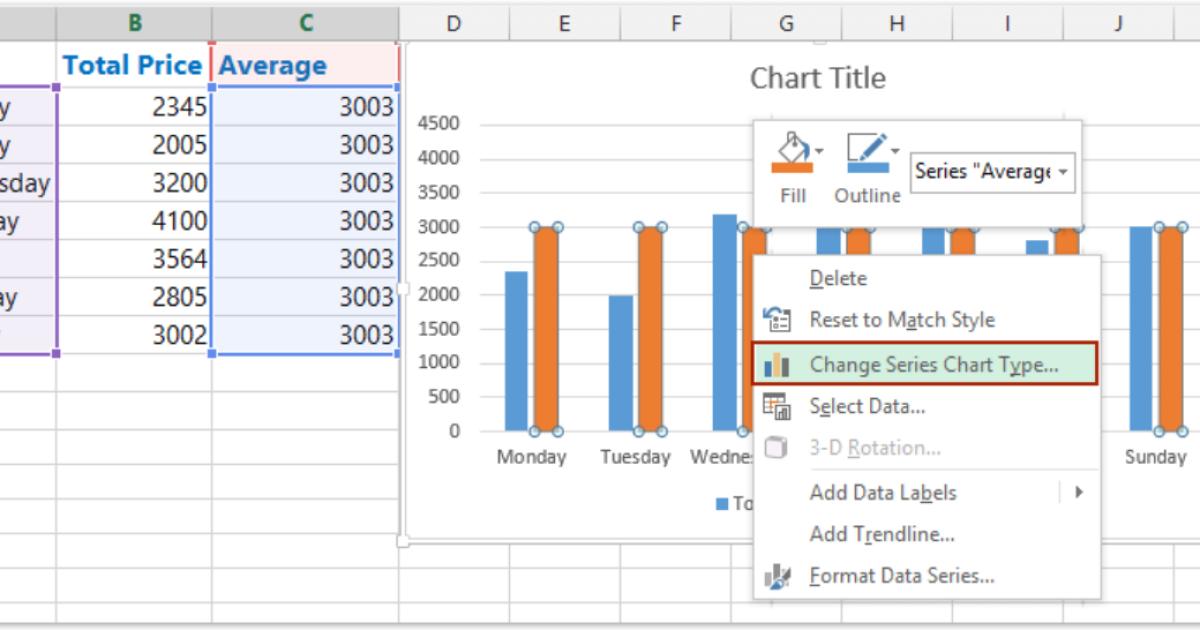Viewport: 1200px width, 630px height.
Task: Click the Reset to Match Style icon
Action: (776, 320)
